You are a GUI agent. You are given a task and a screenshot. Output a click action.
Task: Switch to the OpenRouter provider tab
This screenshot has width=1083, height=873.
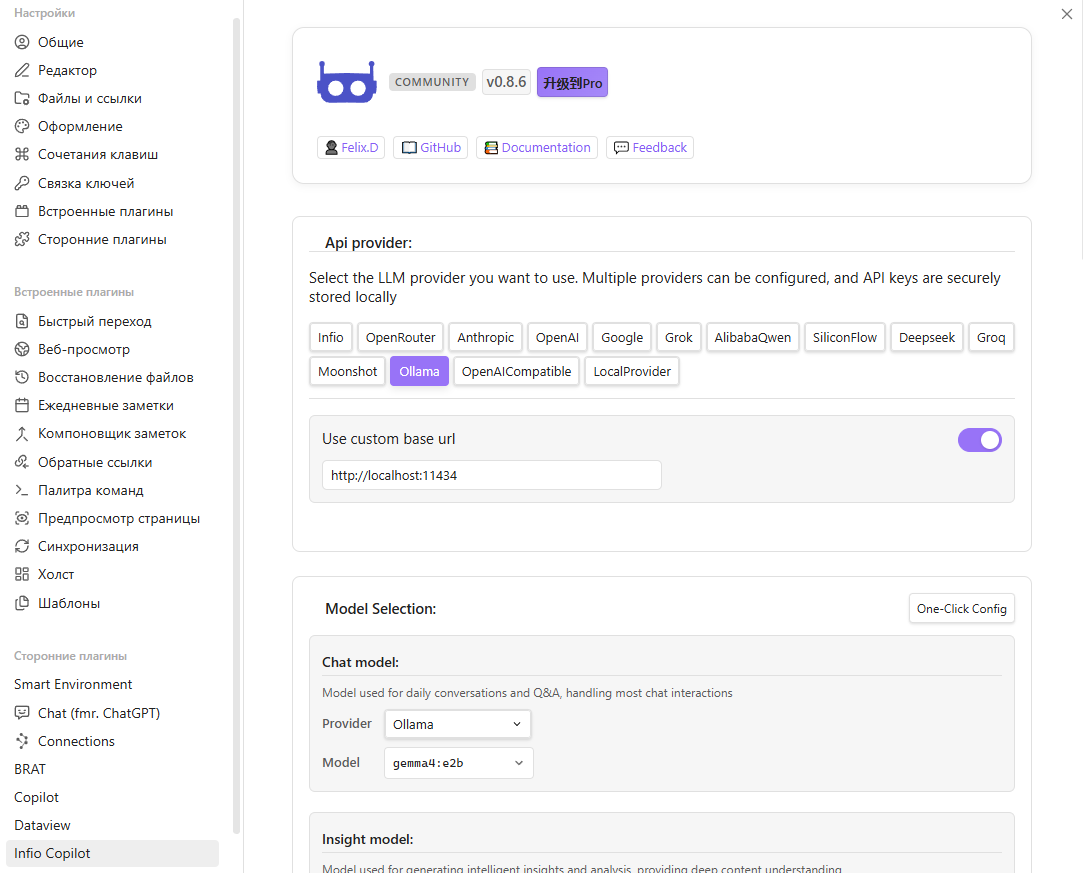pyautogui.click(x=400, y=338)
